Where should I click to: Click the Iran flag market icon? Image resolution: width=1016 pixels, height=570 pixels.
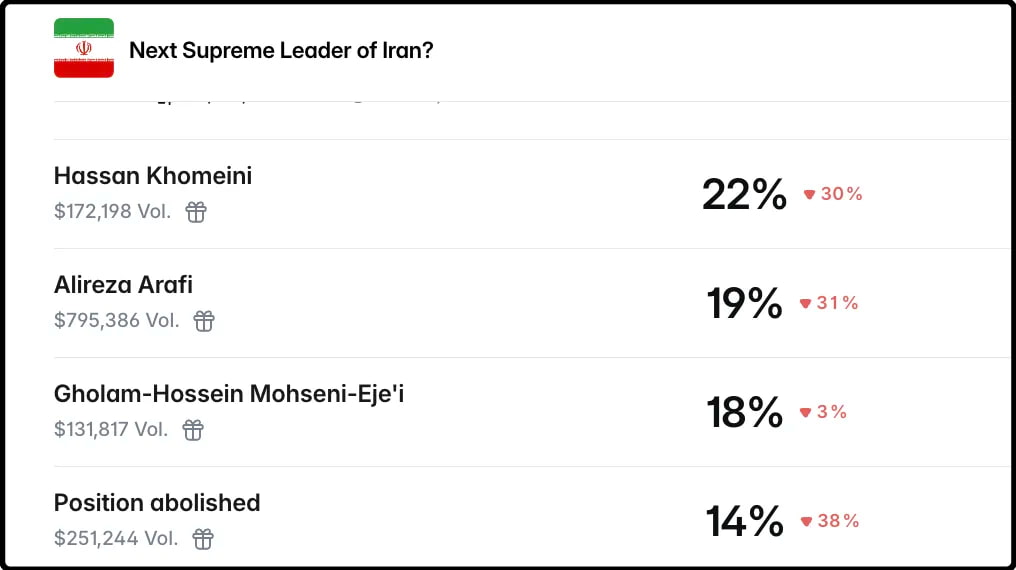coord(83,48)
